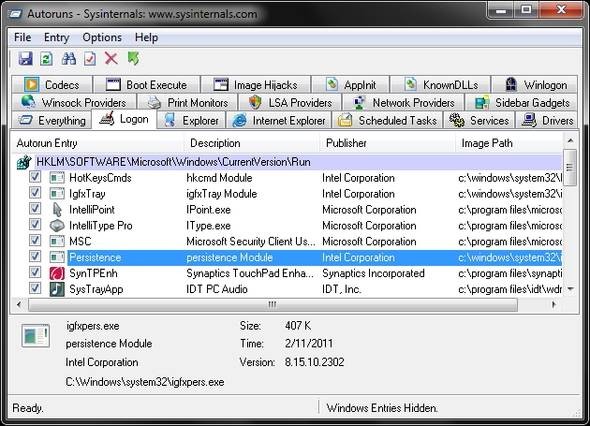Click the horizontal scrollbar right arrow
This screenshot has width=590, height=426.
pyautogui.click(x=554, y=304)
